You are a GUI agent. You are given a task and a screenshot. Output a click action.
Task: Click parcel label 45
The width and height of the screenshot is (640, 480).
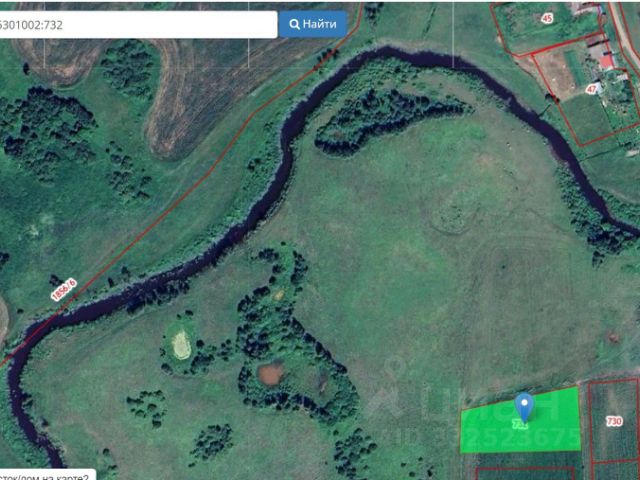click(x=547, y=18)
